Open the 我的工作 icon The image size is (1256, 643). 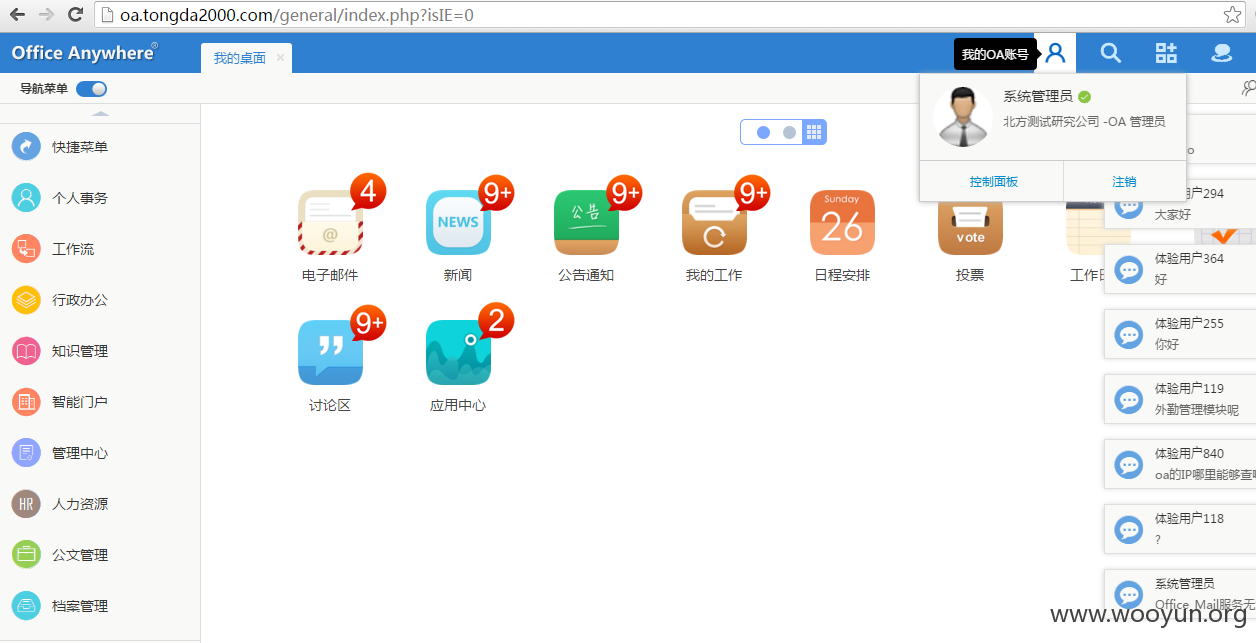tap(714, 223)
